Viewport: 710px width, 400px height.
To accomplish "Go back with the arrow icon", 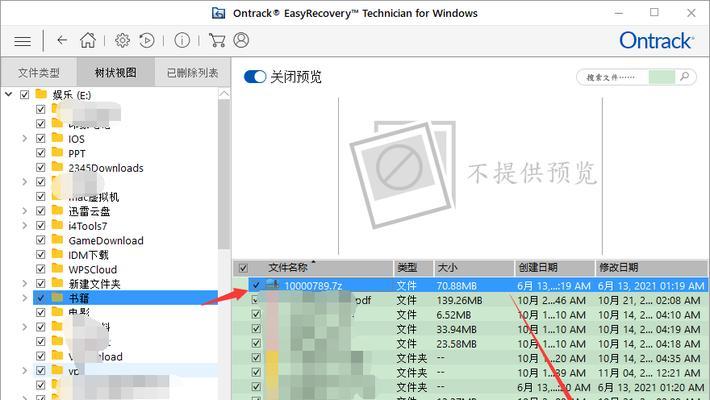I will [62, 40].
